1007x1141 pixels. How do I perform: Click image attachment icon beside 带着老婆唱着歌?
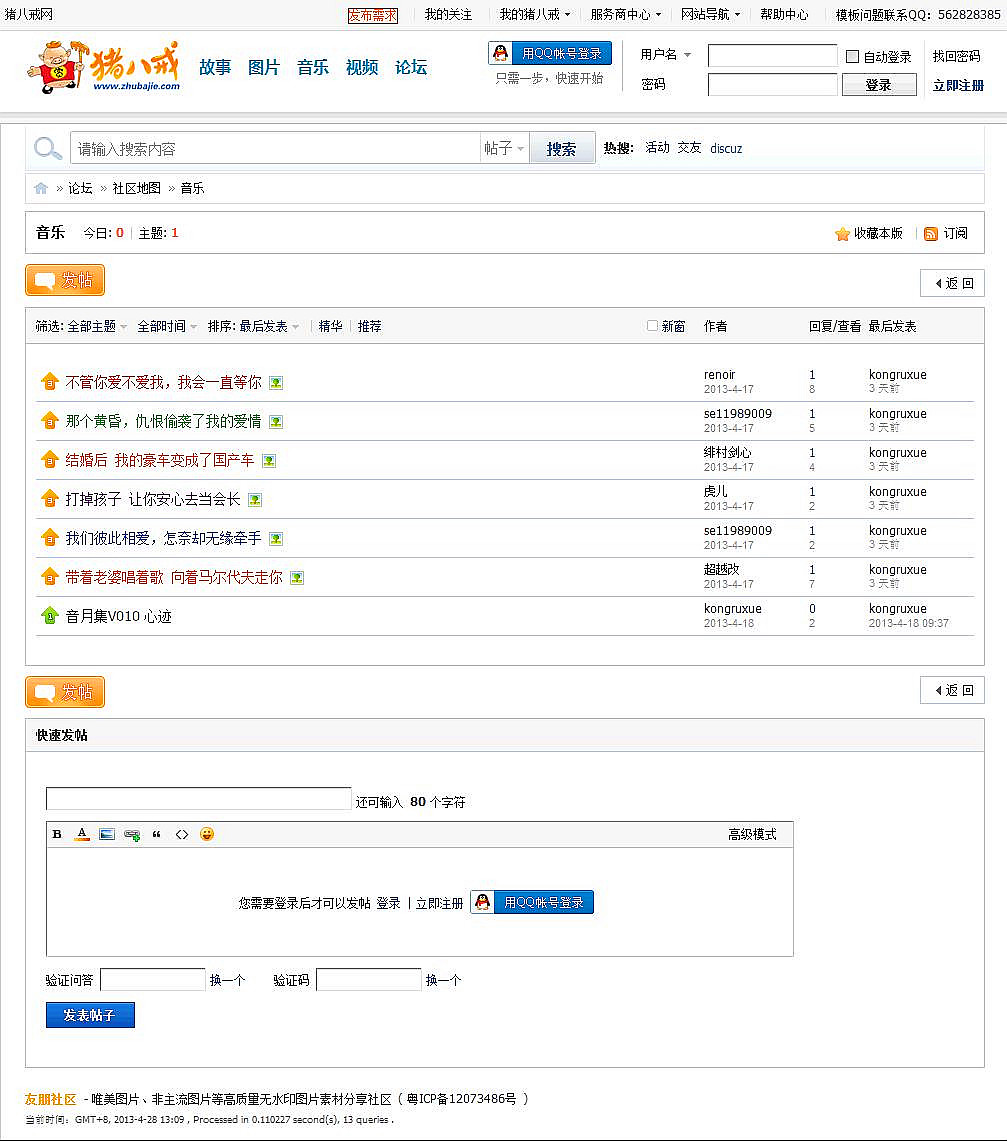tap(297, 578)
